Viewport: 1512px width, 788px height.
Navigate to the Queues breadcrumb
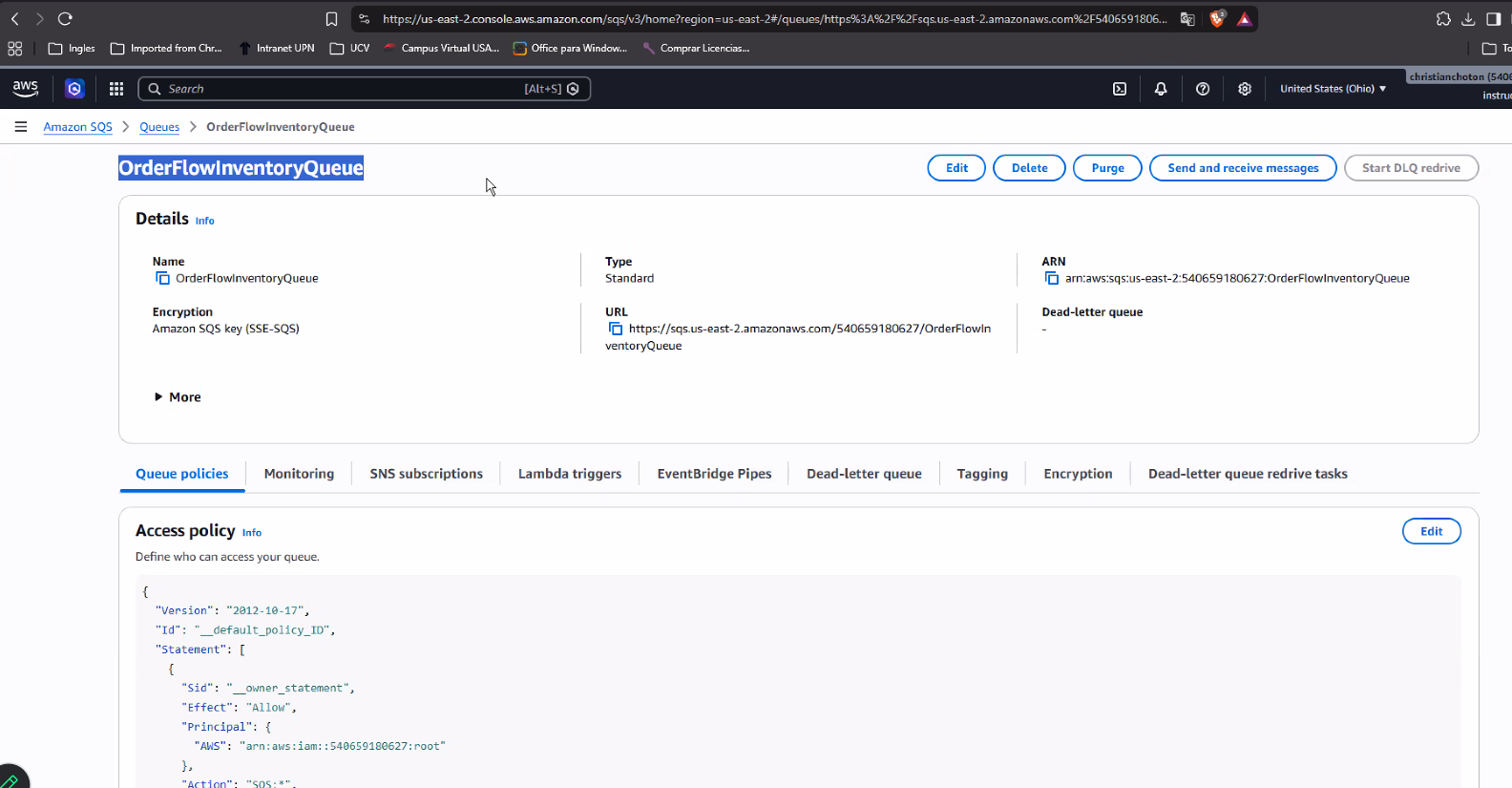159,127
